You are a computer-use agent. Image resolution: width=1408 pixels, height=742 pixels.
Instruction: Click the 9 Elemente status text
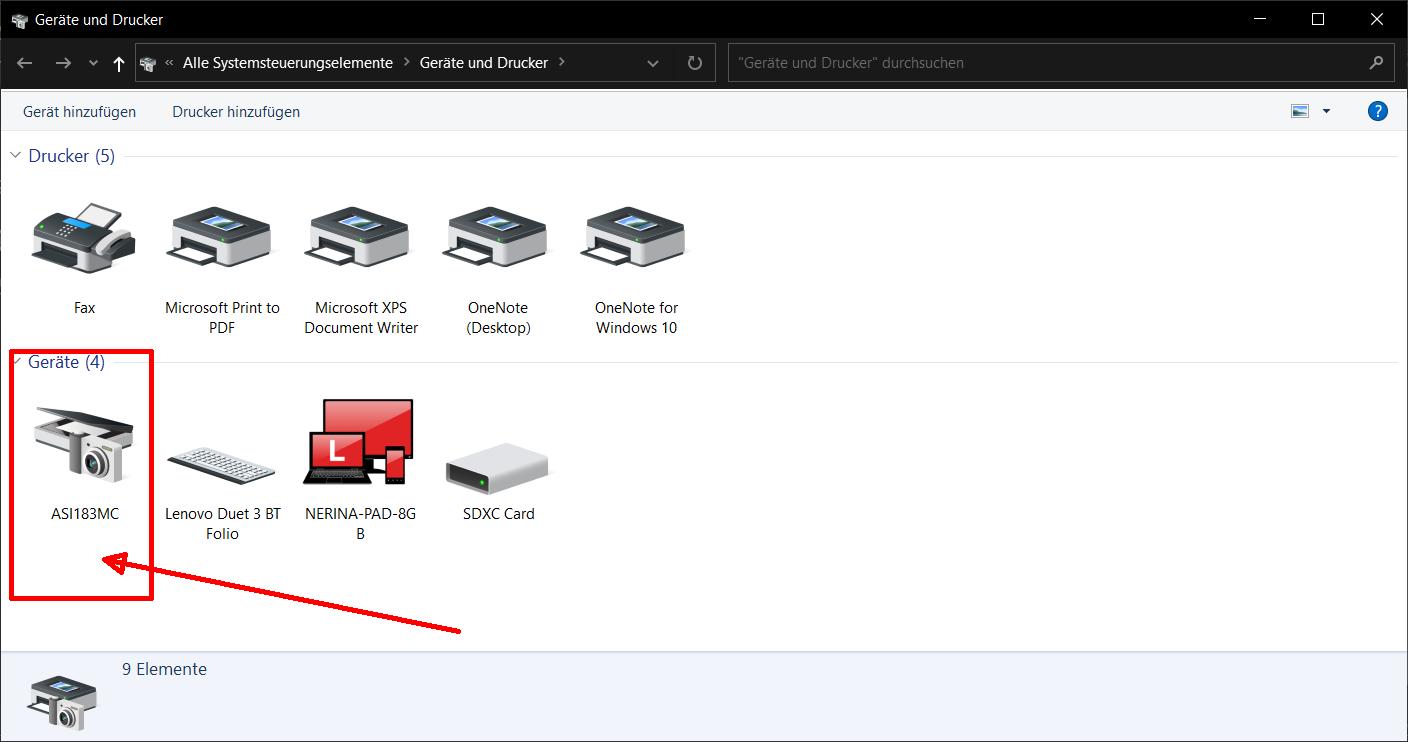(164, 669)
